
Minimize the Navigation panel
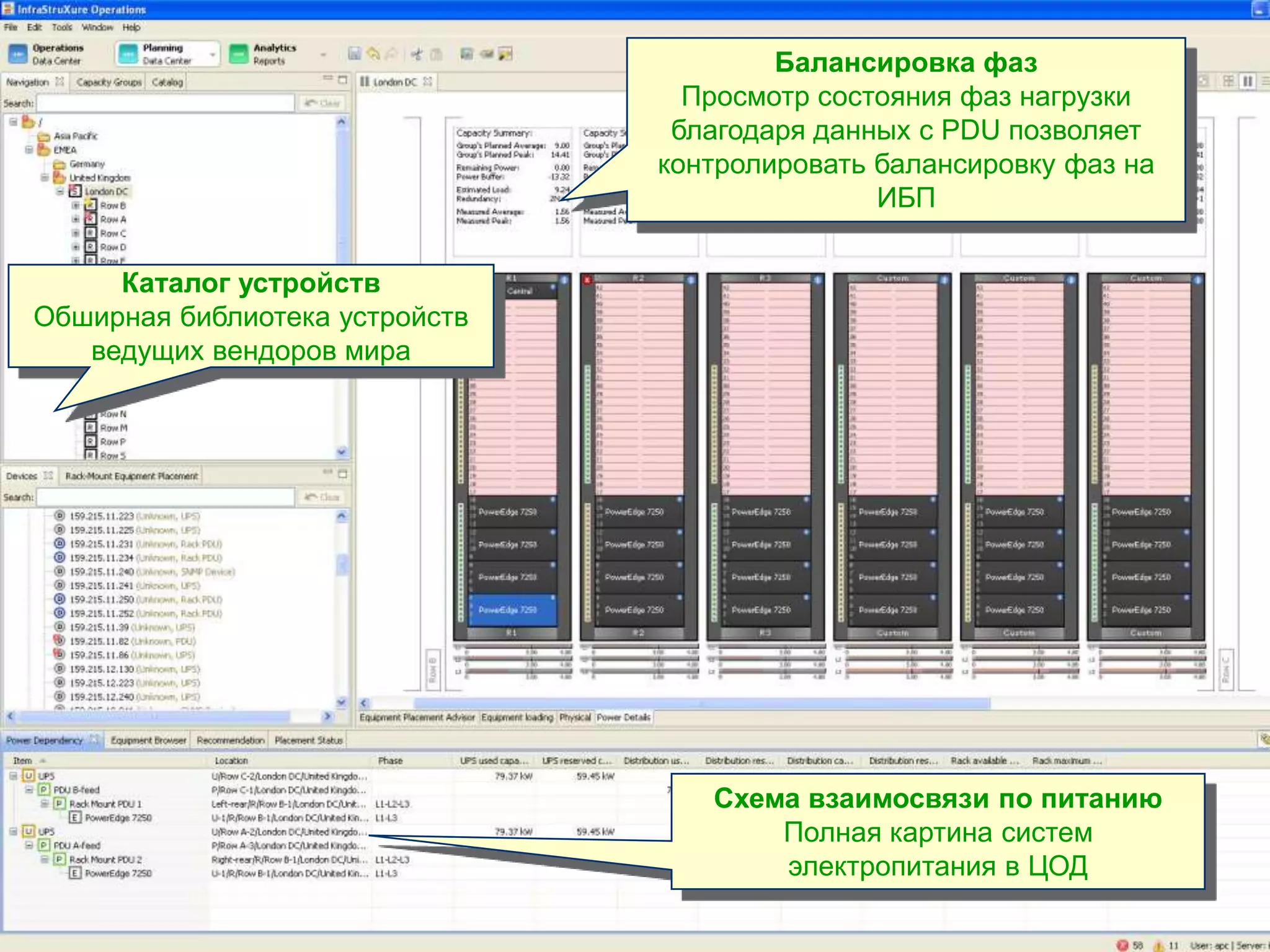pyautogui.click(x=327, y=79)
